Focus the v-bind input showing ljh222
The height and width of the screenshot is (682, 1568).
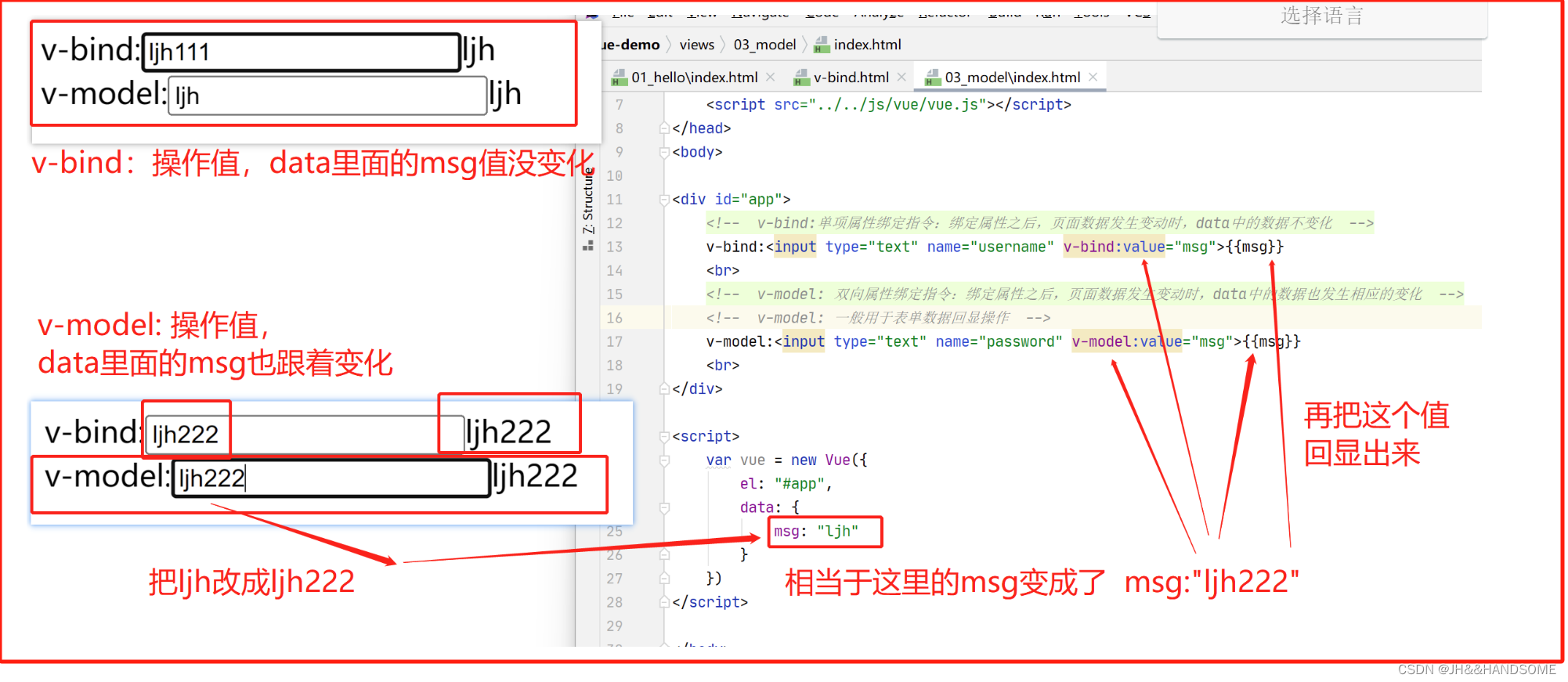(x=305, y=434)
